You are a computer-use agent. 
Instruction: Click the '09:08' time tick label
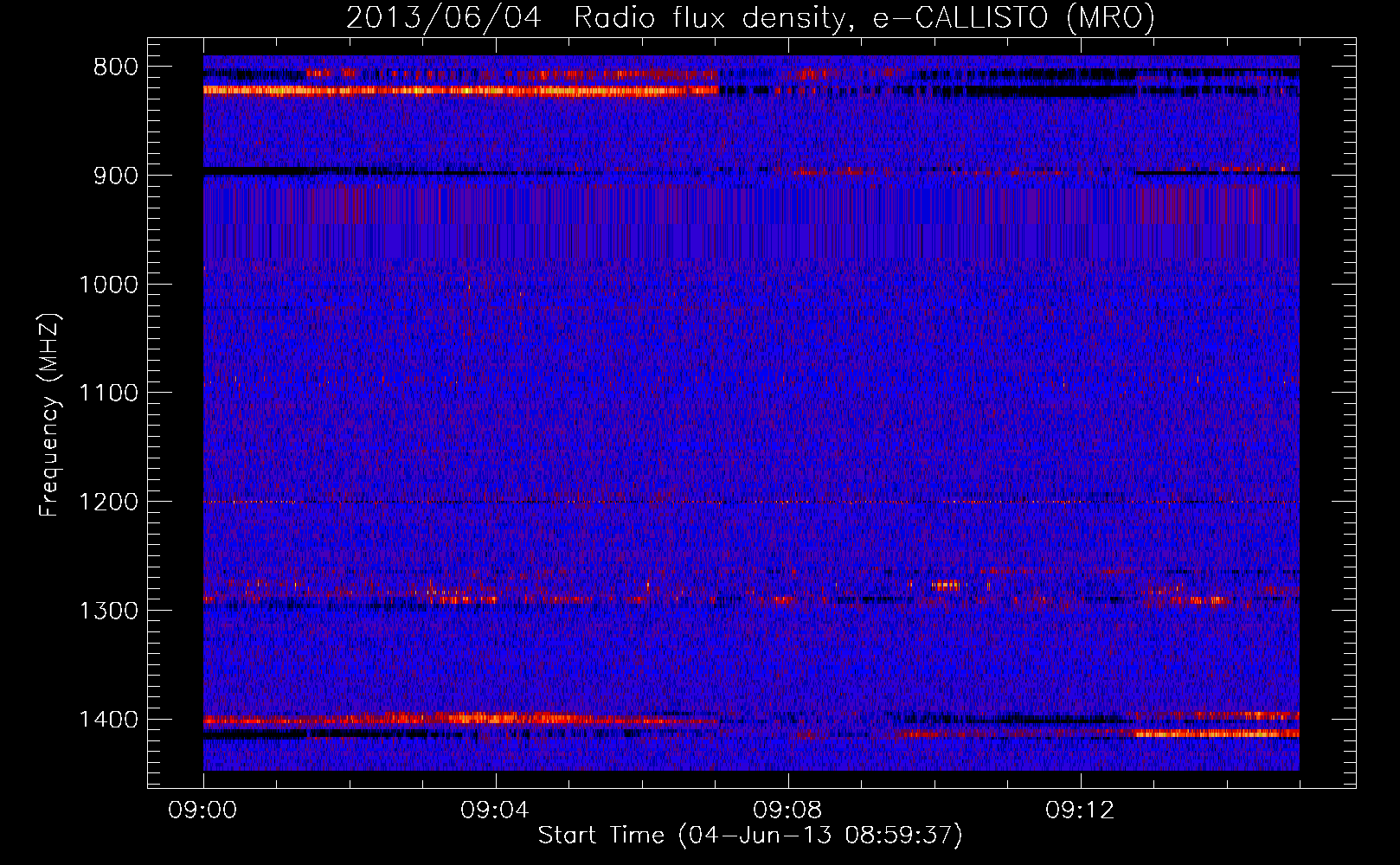pos(787,811)
